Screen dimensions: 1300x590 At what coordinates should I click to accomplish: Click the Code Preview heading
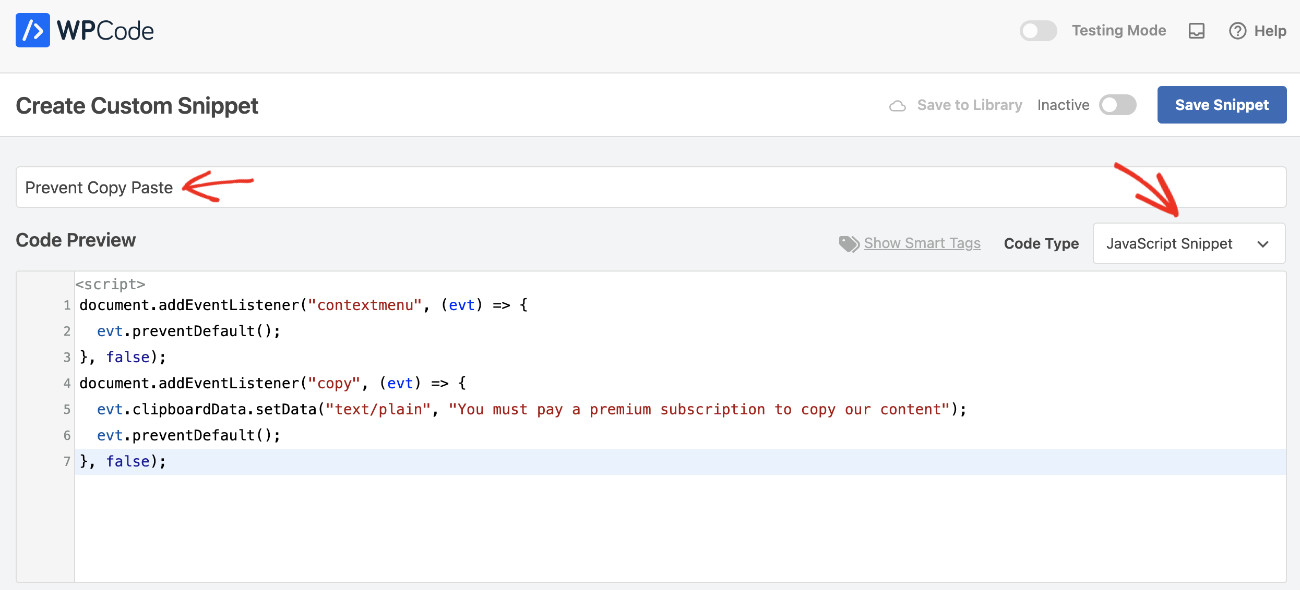point(76,240)
